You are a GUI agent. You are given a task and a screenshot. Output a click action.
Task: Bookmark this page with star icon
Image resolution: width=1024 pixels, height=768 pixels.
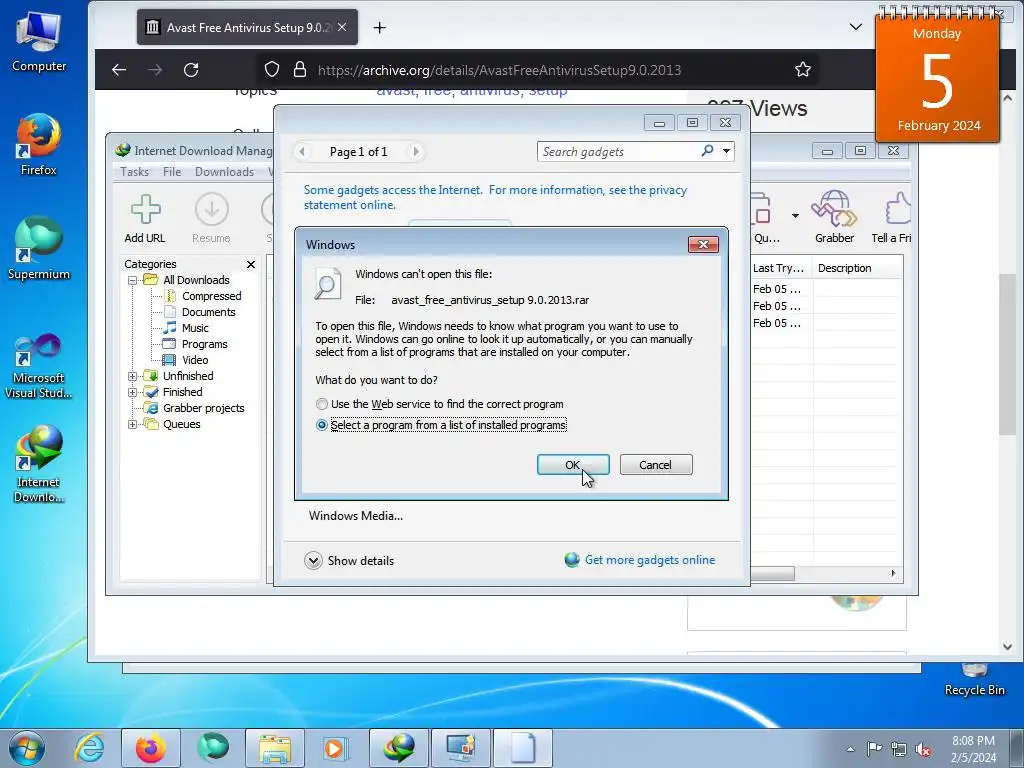(x=803, y=69)
